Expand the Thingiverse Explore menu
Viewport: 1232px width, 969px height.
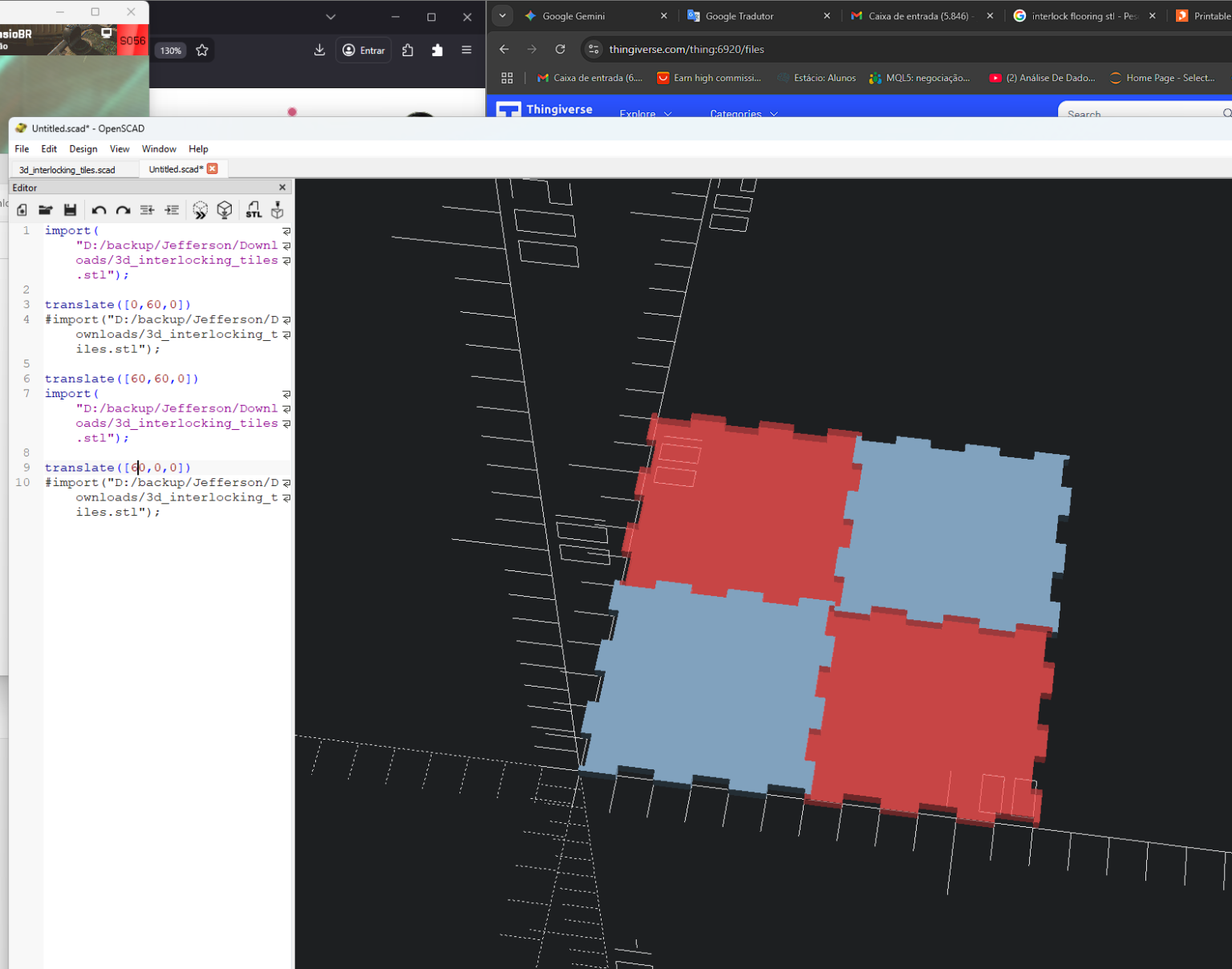(646, 113)
